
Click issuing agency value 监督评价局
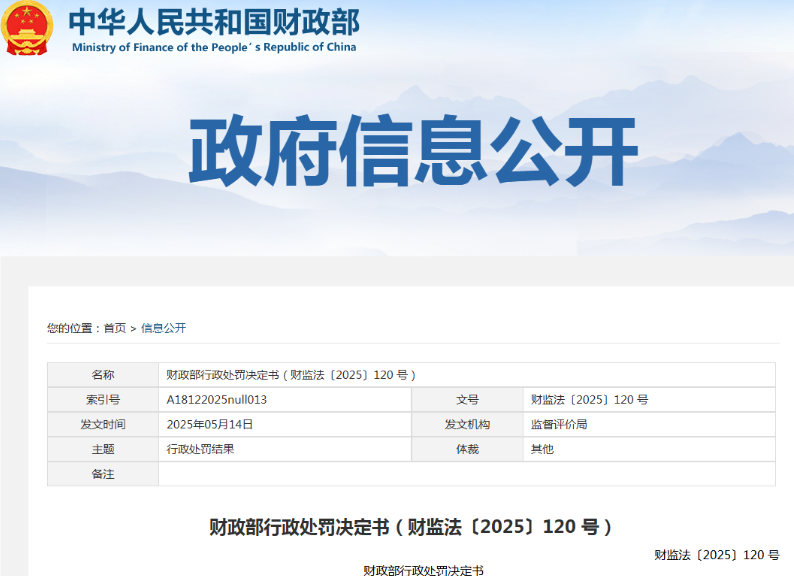tap(559, 424)
